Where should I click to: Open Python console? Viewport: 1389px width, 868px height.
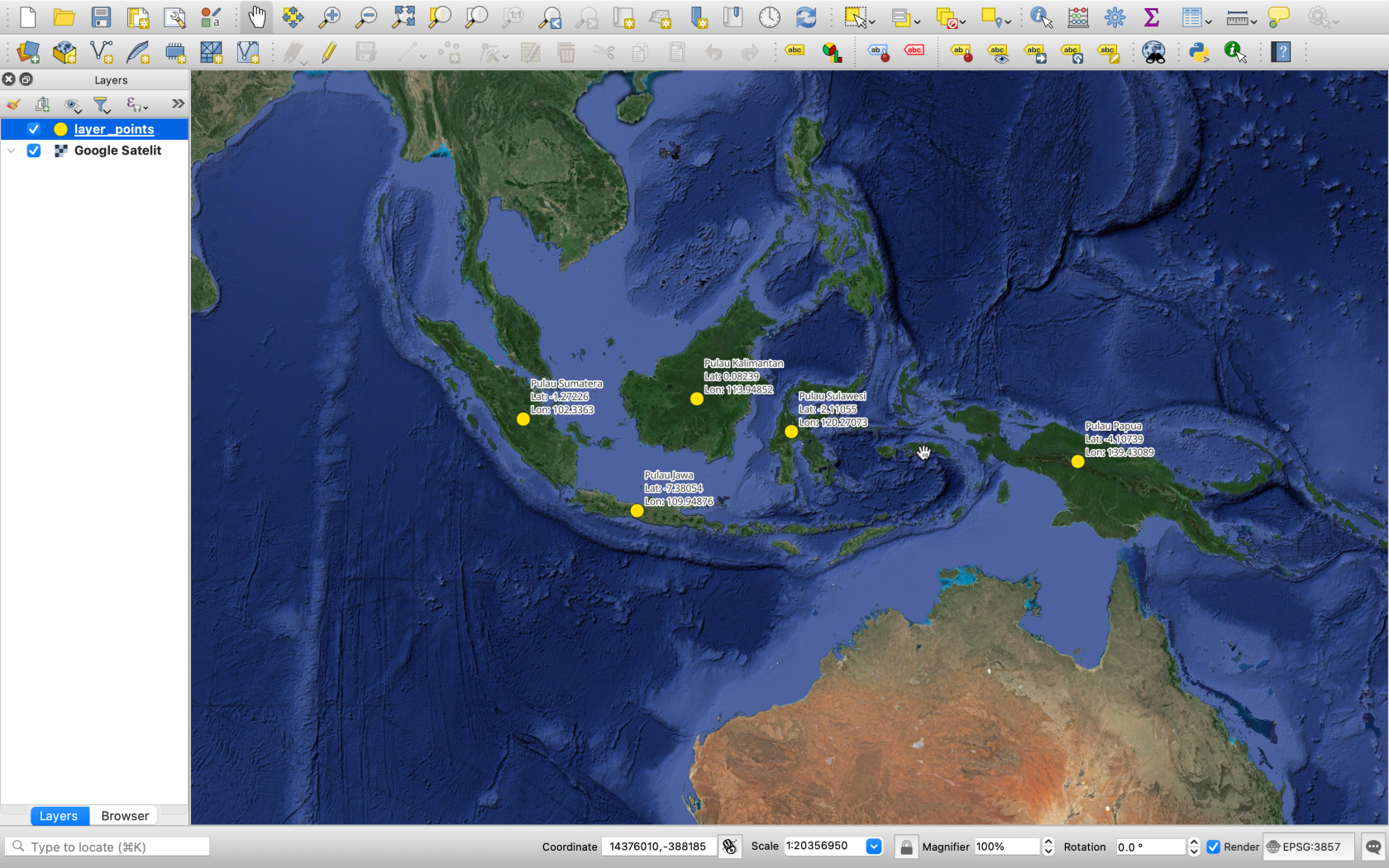1199,53
